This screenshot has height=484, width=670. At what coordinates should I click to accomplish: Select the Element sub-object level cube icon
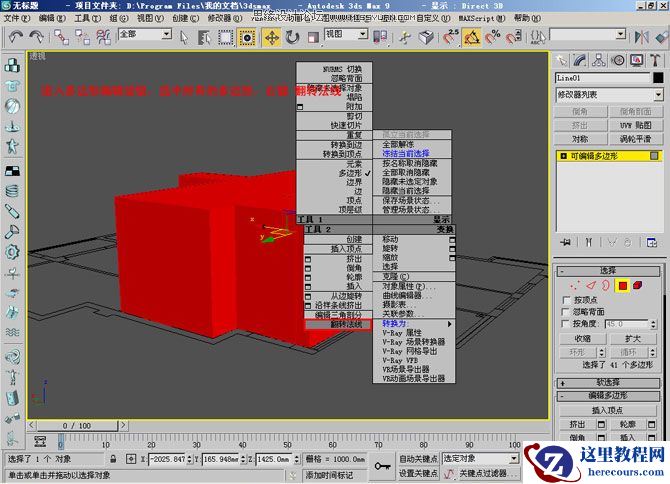[x=638, y=285]
